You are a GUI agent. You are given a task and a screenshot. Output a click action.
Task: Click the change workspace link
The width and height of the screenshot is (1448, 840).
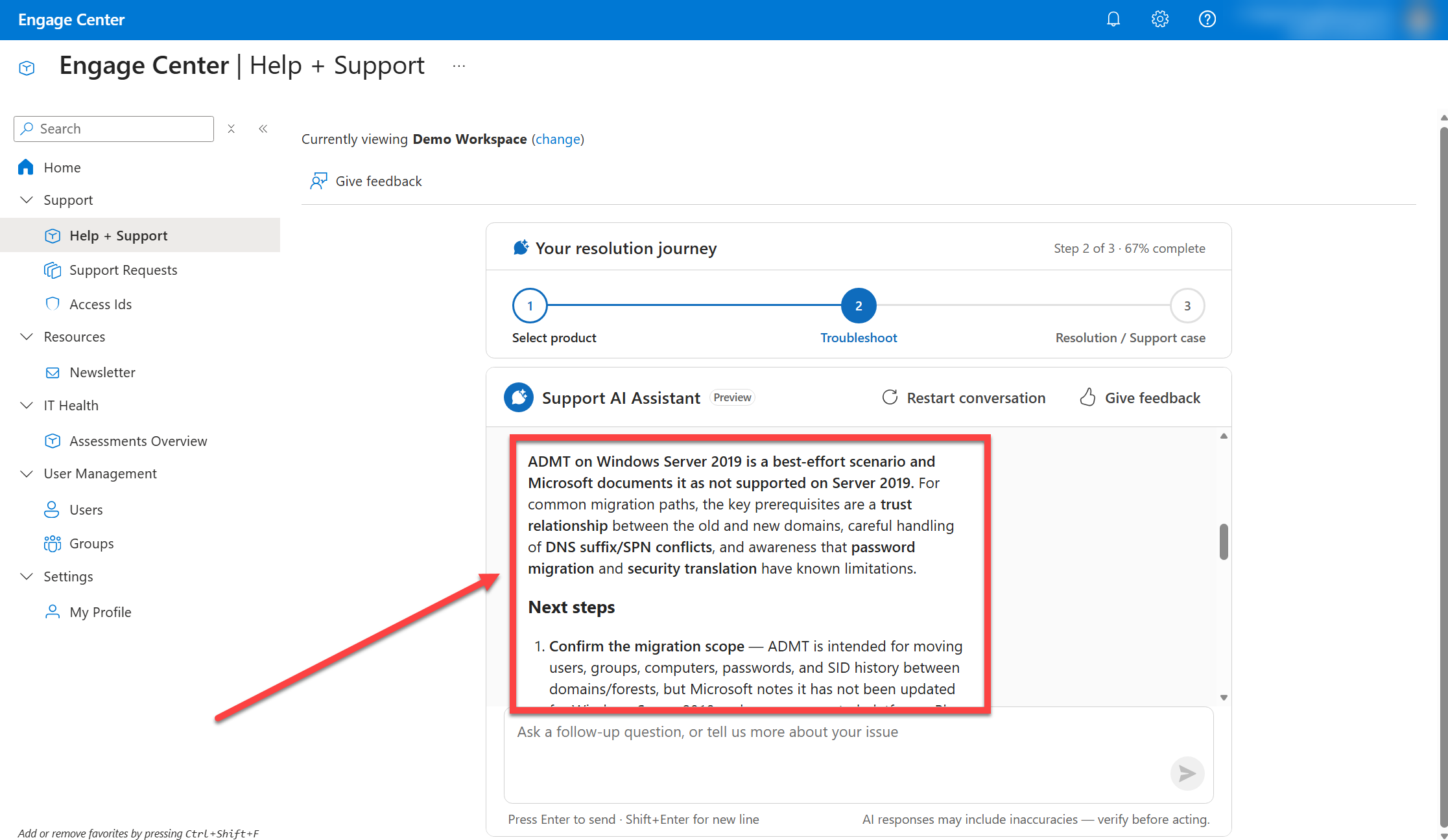click(x=558, y=139)
